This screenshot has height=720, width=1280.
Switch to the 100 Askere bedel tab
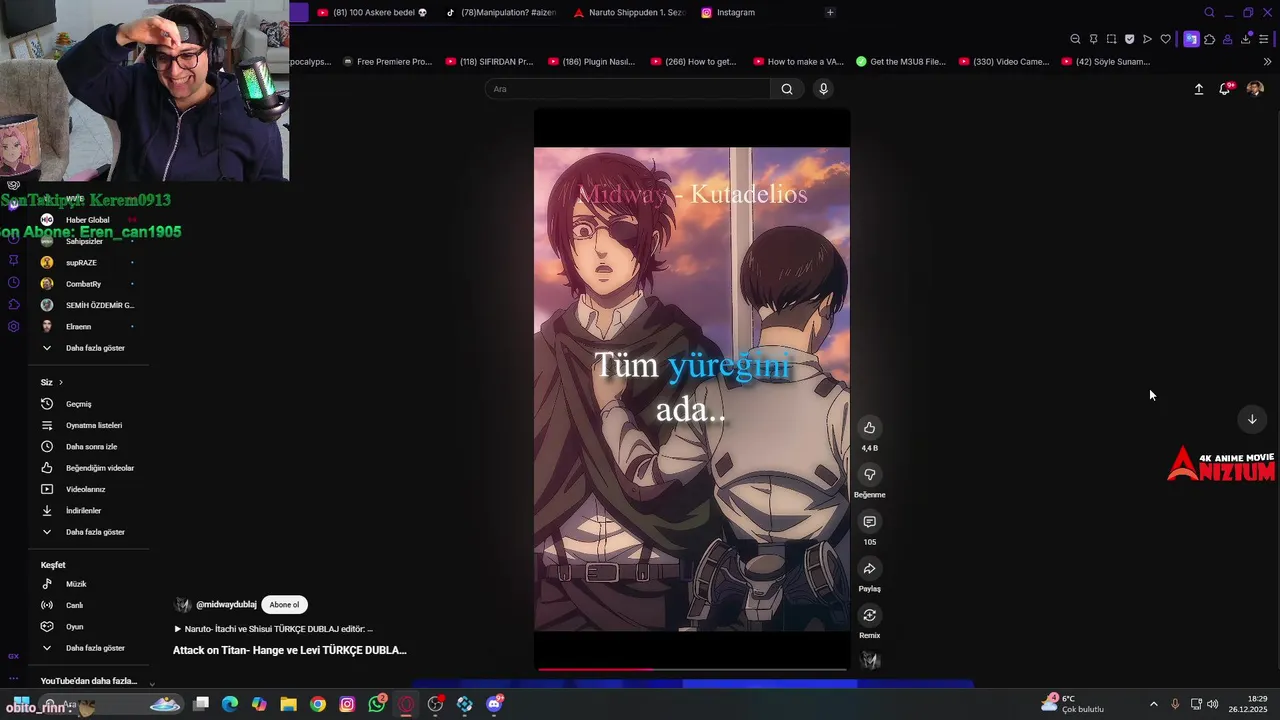pos(372,12)
